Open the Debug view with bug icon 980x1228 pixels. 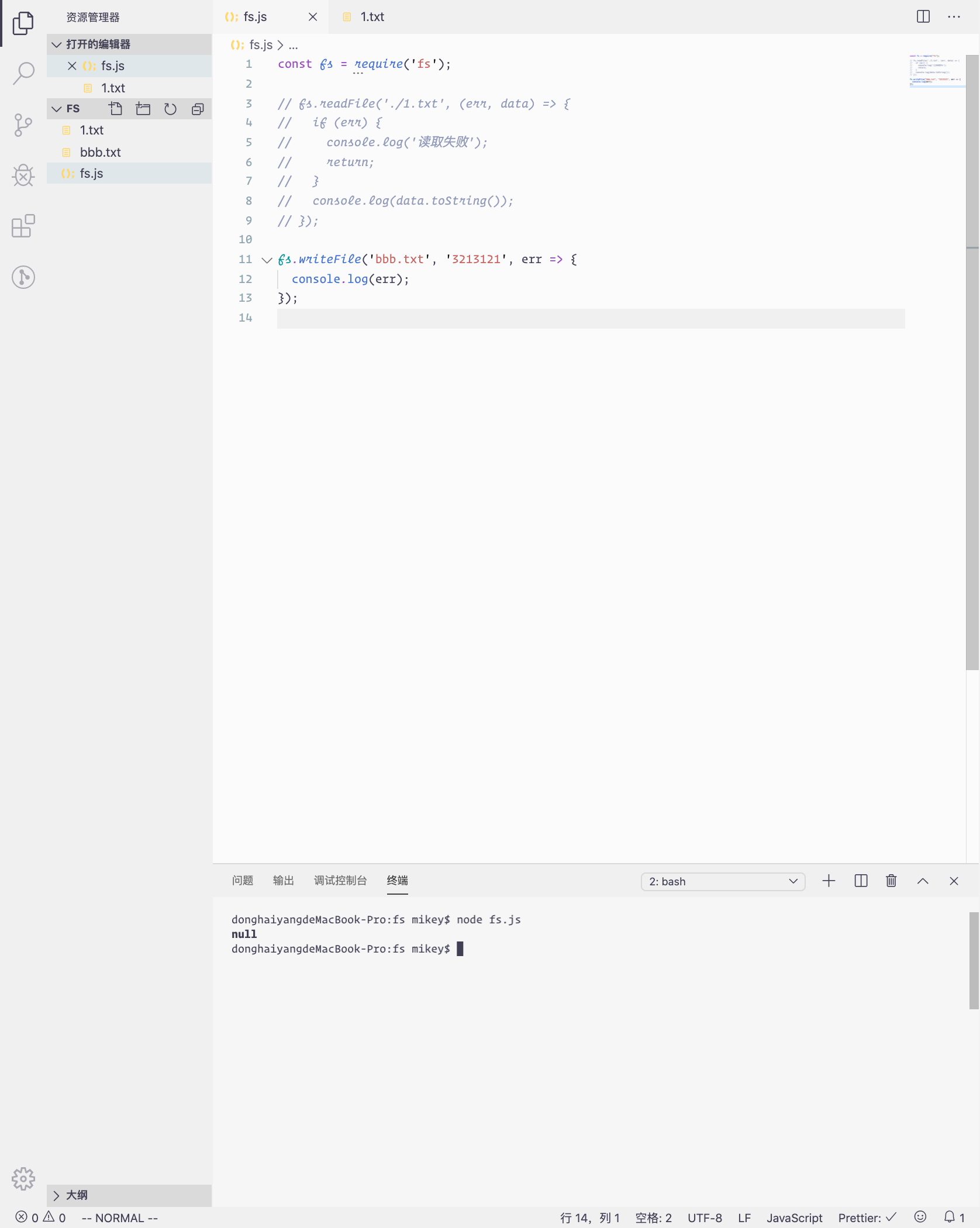(23, 175)
